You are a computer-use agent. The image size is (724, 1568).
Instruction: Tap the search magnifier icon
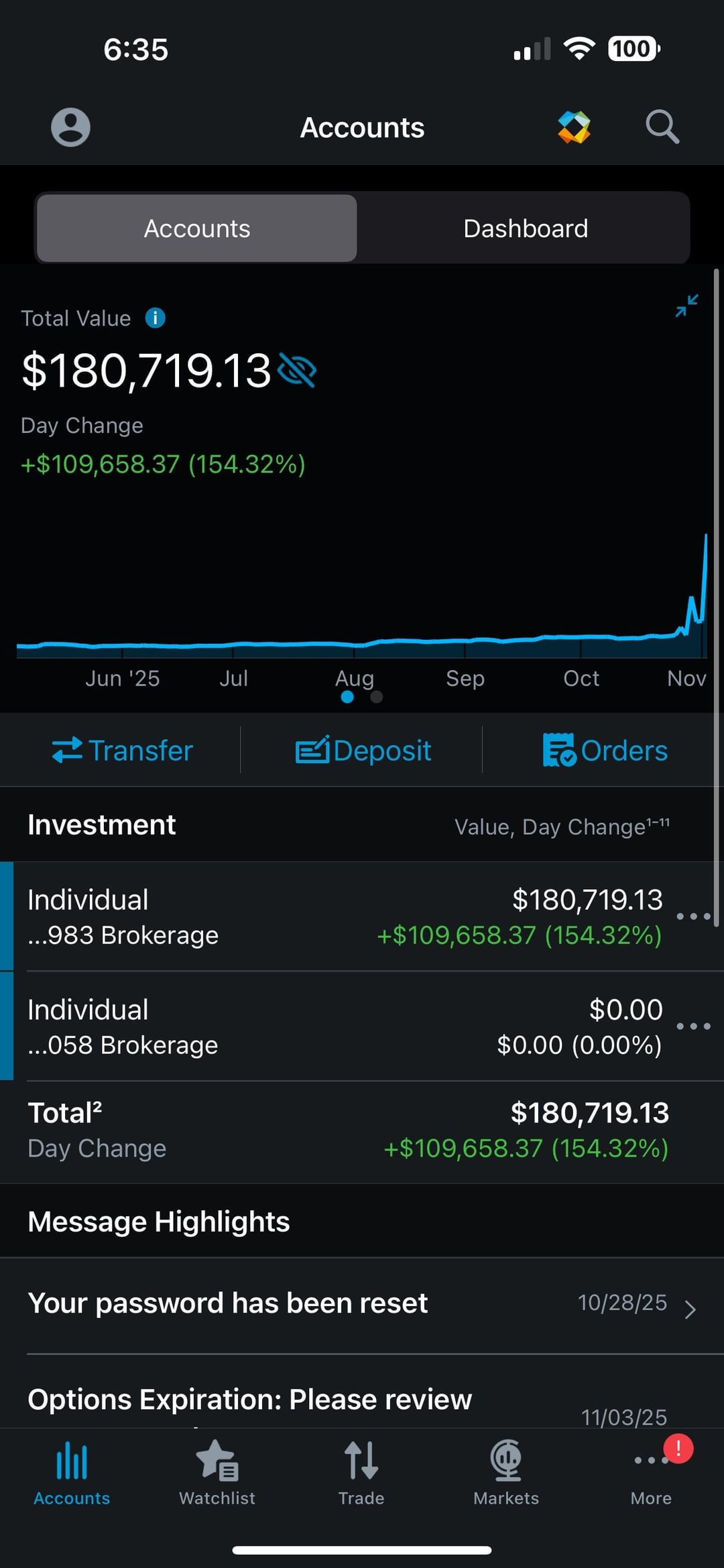tap(662, 127)
